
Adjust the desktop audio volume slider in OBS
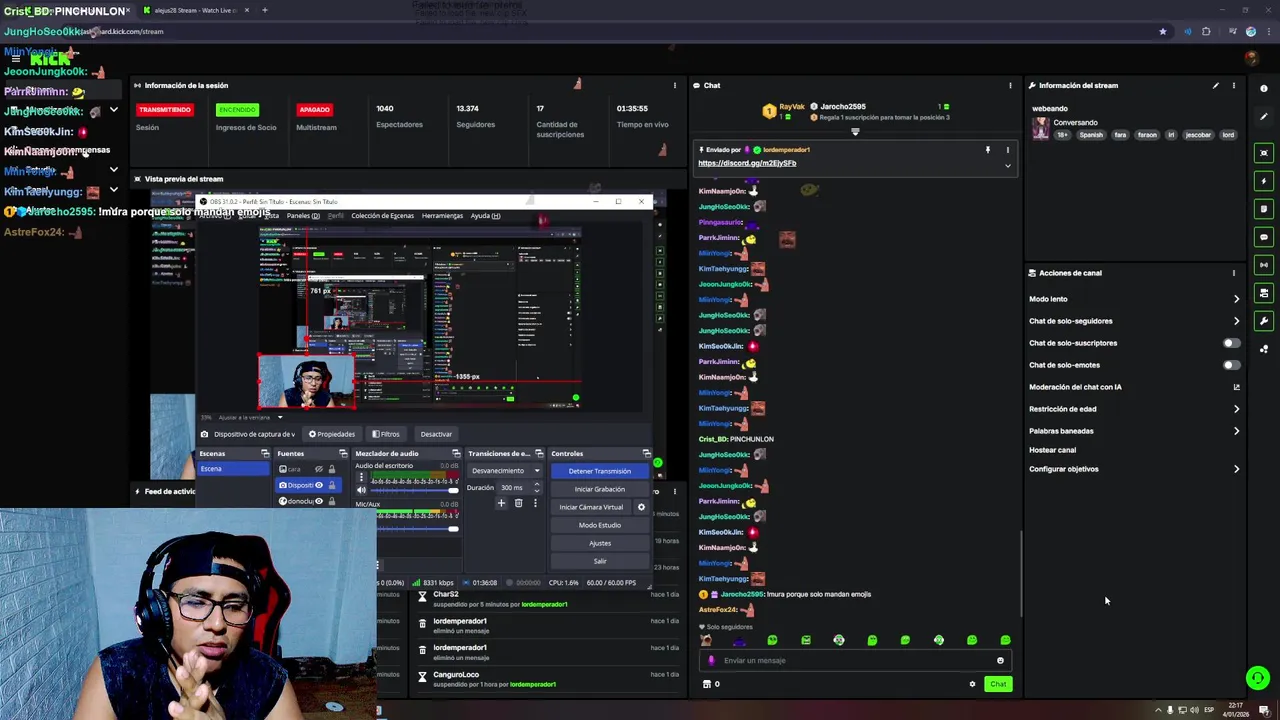[x=415, y=490]
